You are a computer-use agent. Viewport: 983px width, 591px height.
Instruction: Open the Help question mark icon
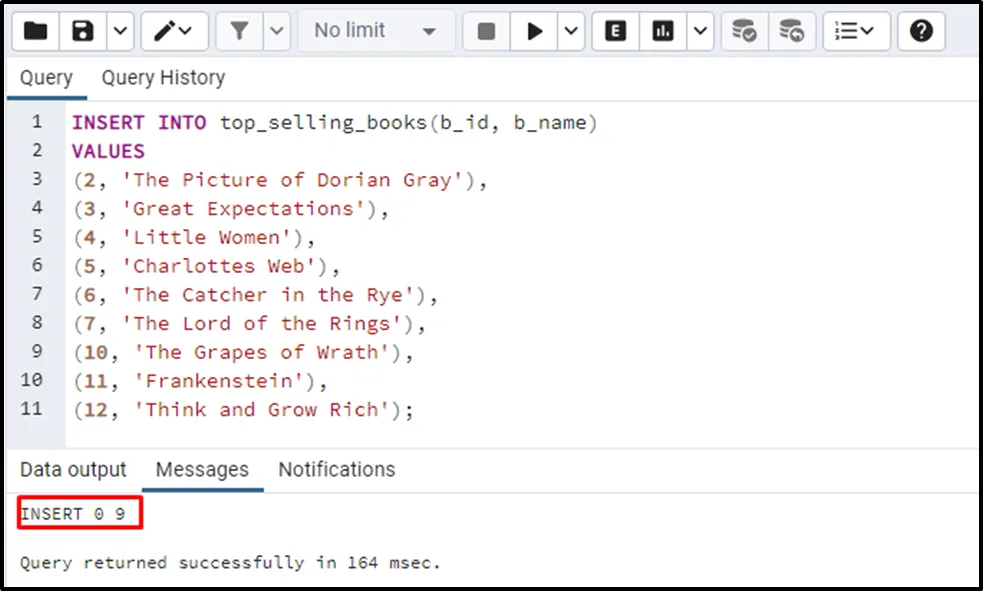tap(921, 31)
